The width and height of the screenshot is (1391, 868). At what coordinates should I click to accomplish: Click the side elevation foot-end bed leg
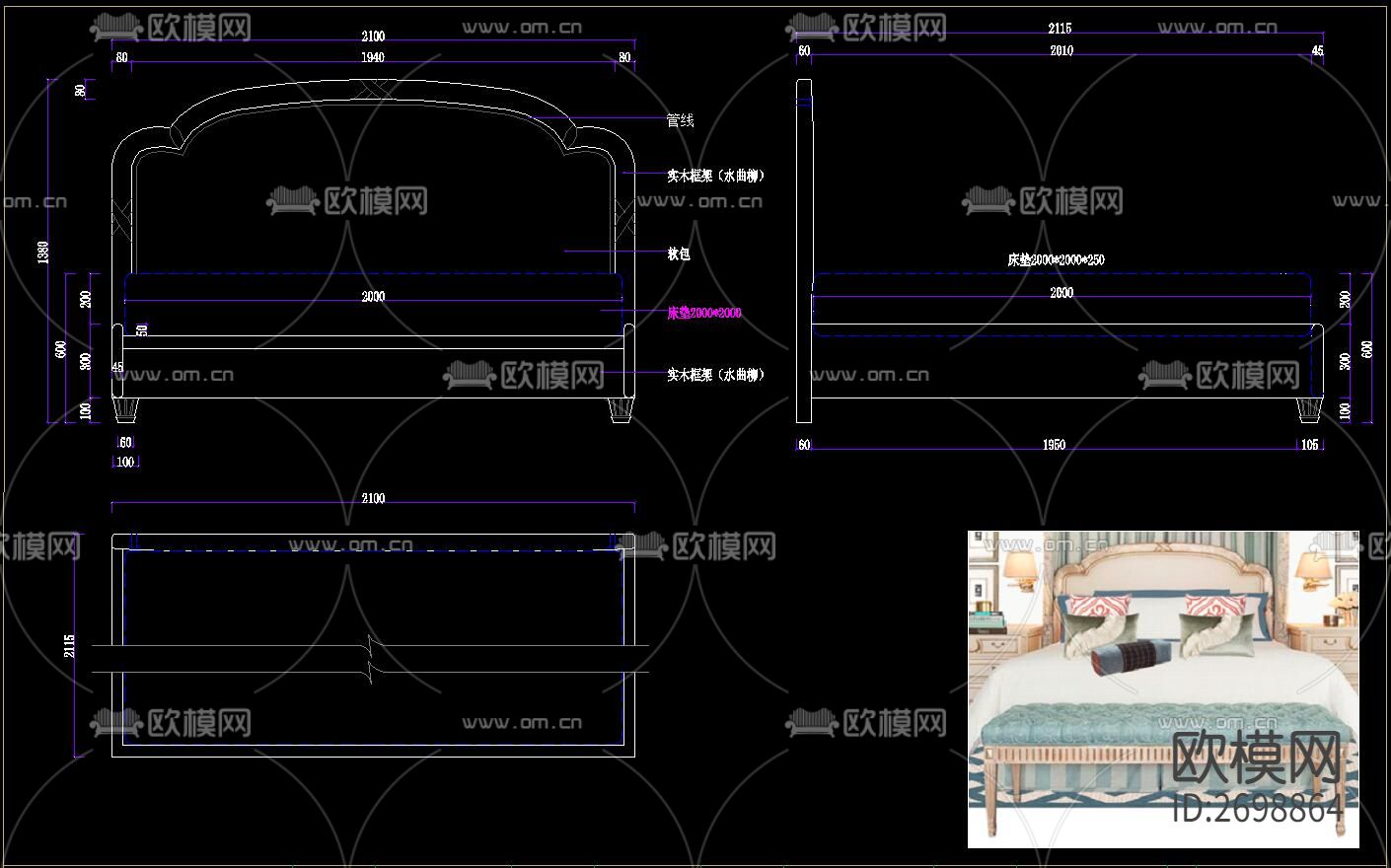tap(1309, 409)
